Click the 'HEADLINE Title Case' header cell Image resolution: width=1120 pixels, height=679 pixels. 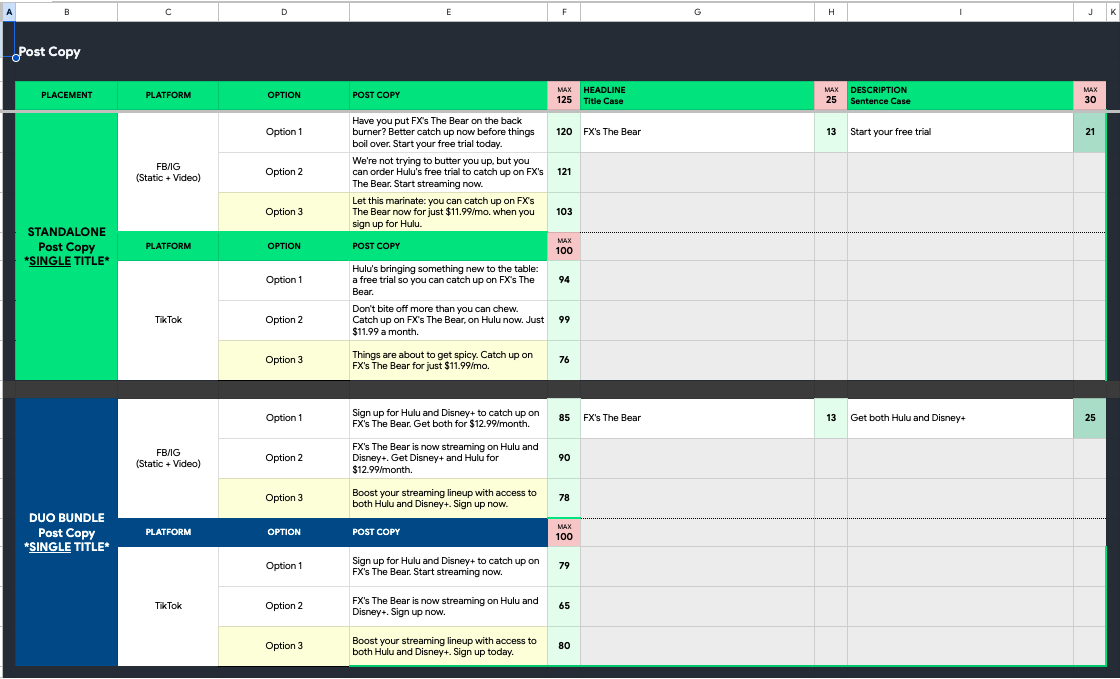click(x=697, y=96)
